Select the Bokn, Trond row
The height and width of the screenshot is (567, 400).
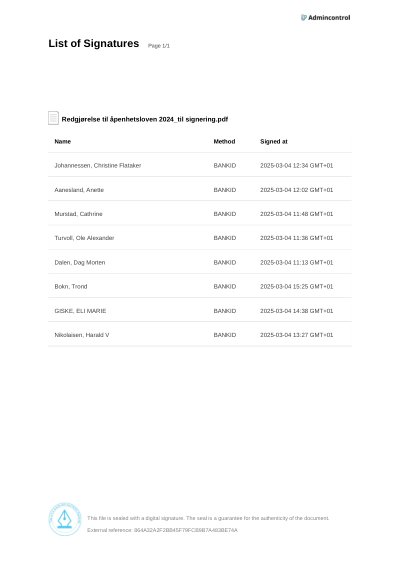[x=200, y=286]
